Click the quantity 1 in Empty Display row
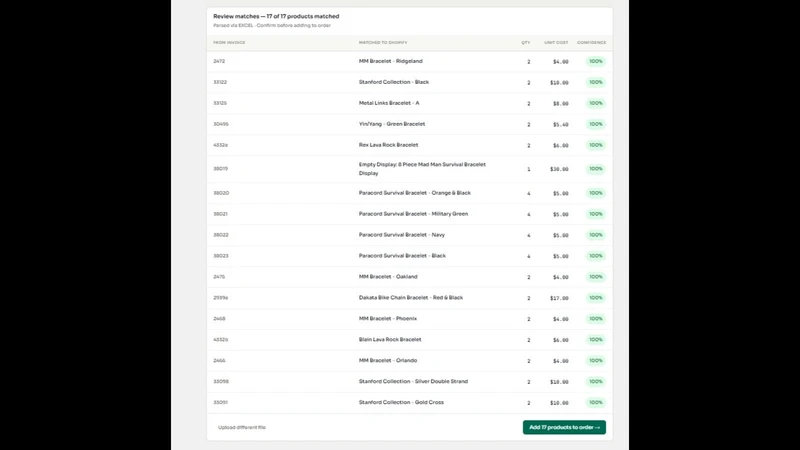Viewport: 800px width, 450px height. point(529,169)
